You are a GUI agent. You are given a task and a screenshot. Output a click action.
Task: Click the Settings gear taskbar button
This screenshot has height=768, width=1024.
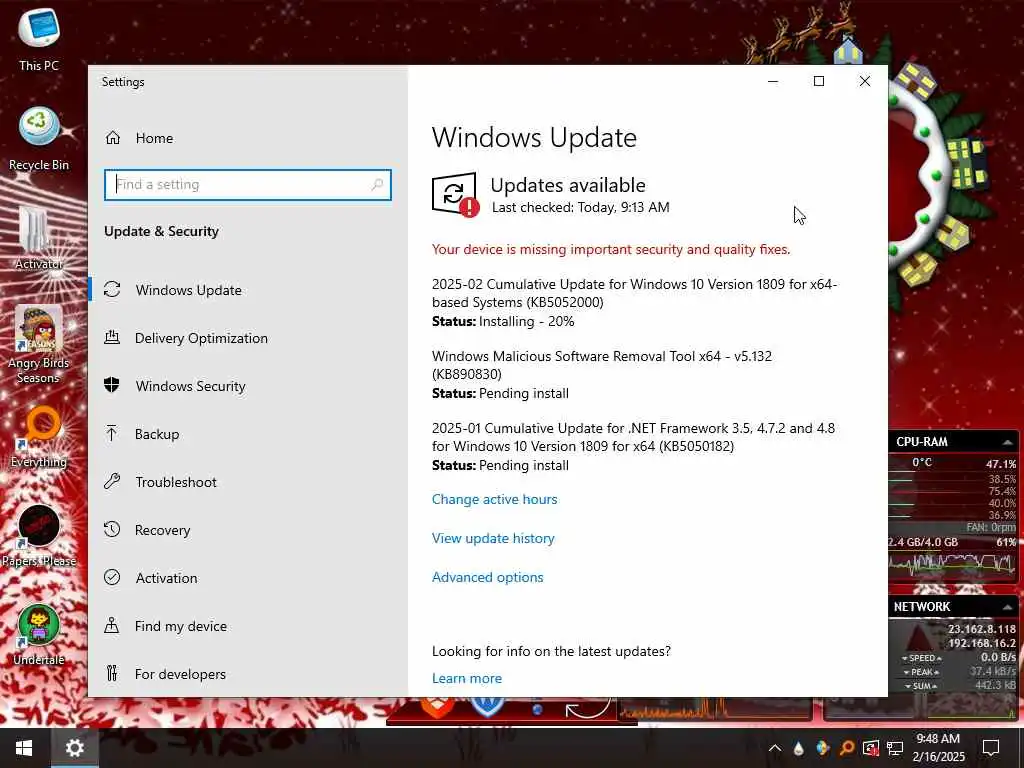[x=74, y=748]
